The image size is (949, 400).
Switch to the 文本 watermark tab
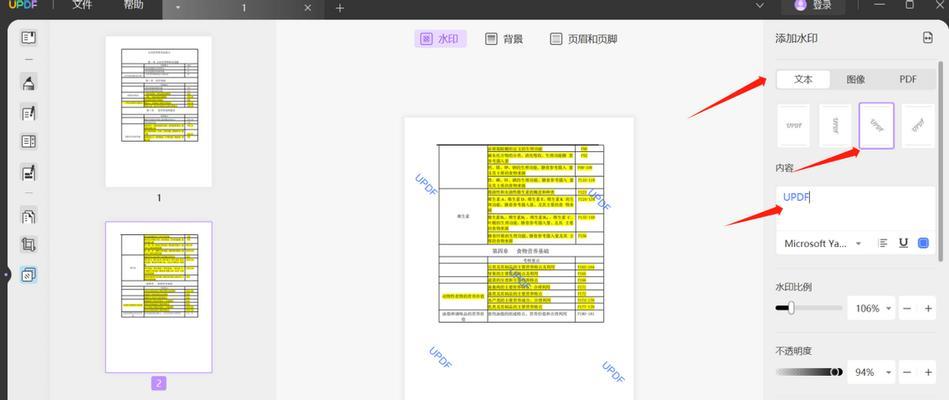pos(803,79)
